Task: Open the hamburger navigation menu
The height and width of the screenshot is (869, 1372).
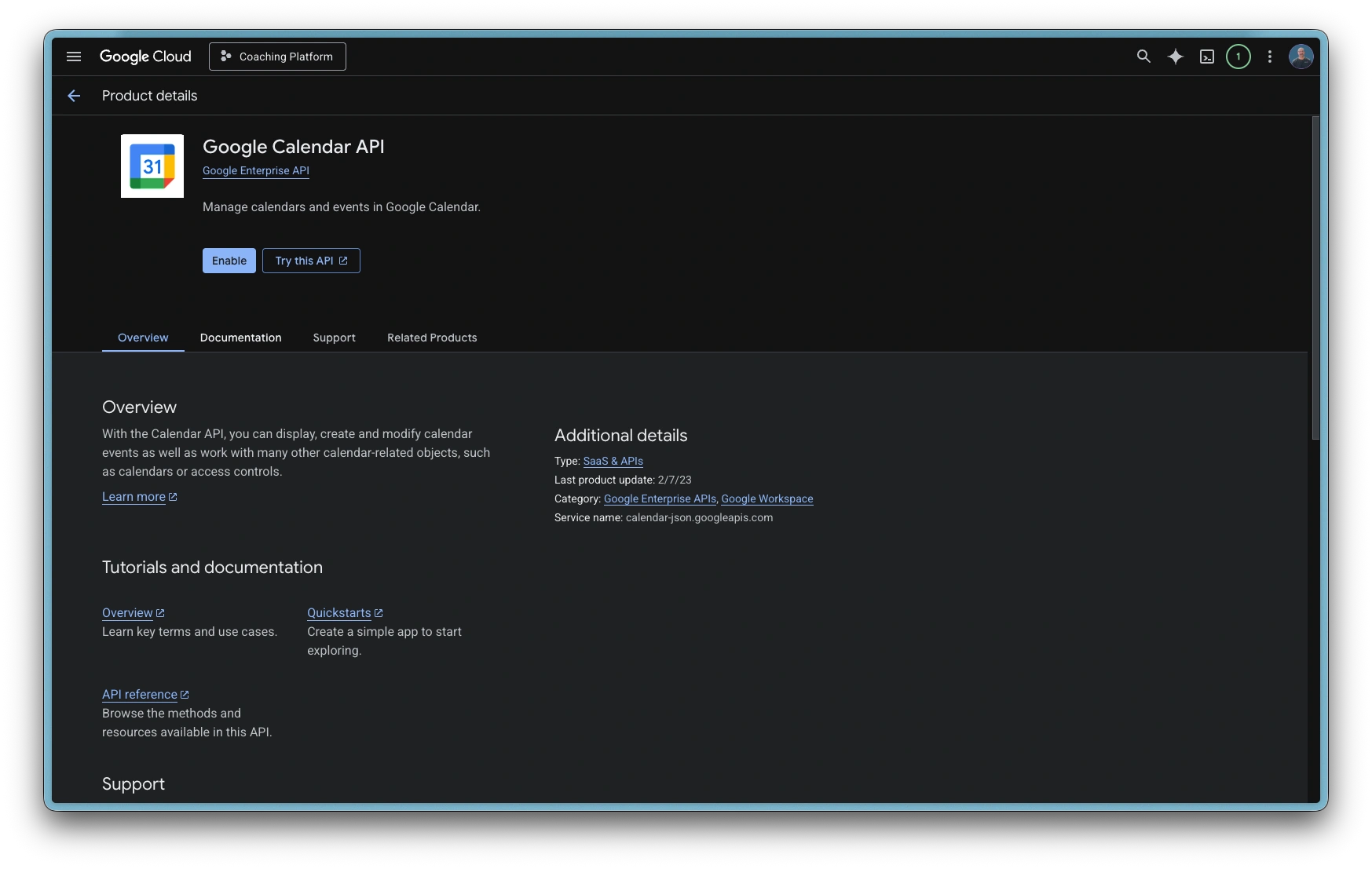Action: (x=74, y=57)
